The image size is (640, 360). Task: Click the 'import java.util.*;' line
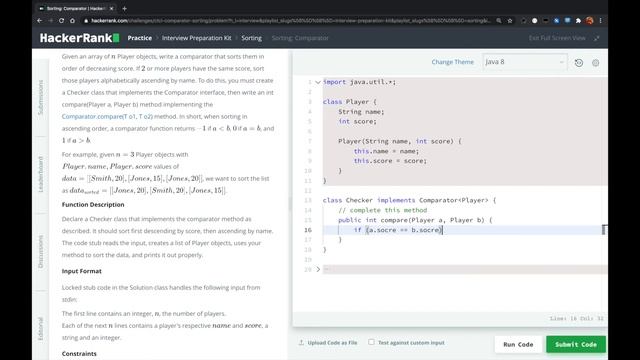359,82
